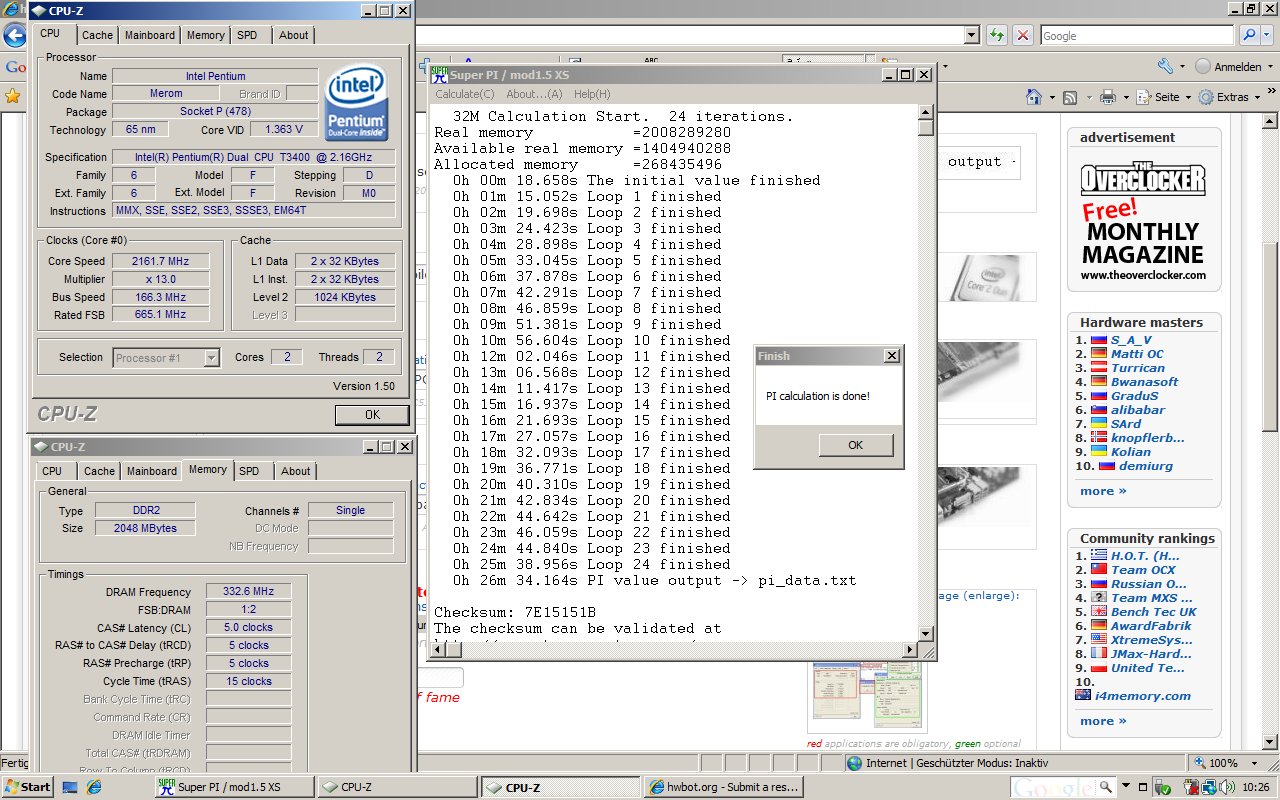Click the Super PI scroll up arrow
1280x800 pixels.
[x=926, y=111]
